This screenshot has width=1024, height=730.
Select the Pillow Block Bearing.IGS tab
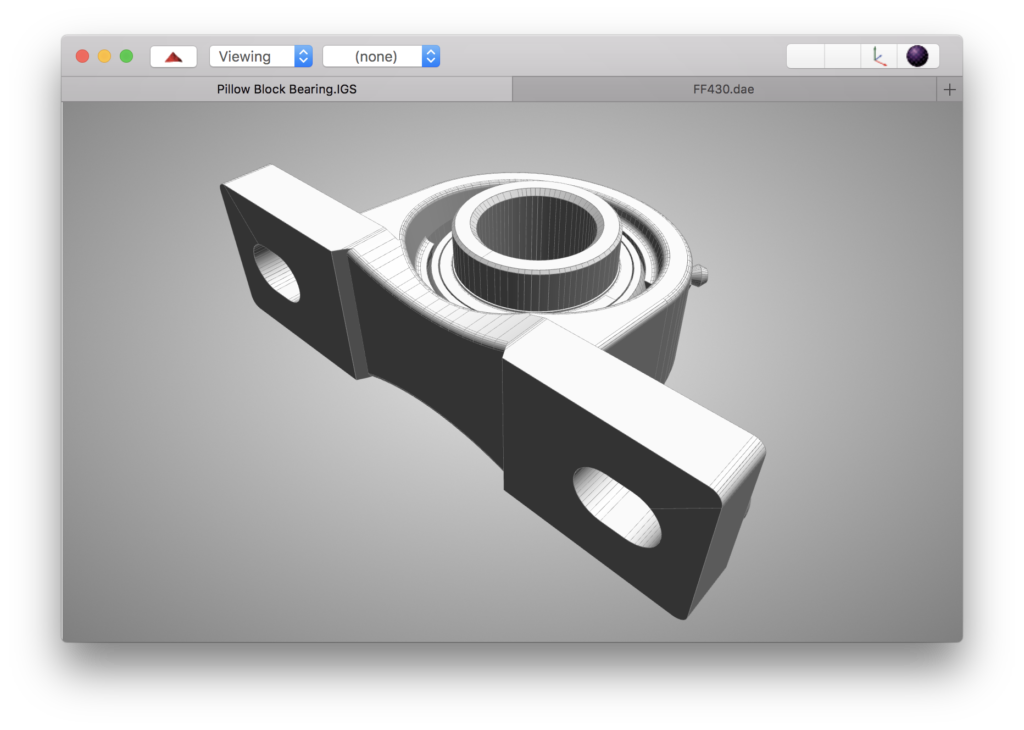pos(285,89)
